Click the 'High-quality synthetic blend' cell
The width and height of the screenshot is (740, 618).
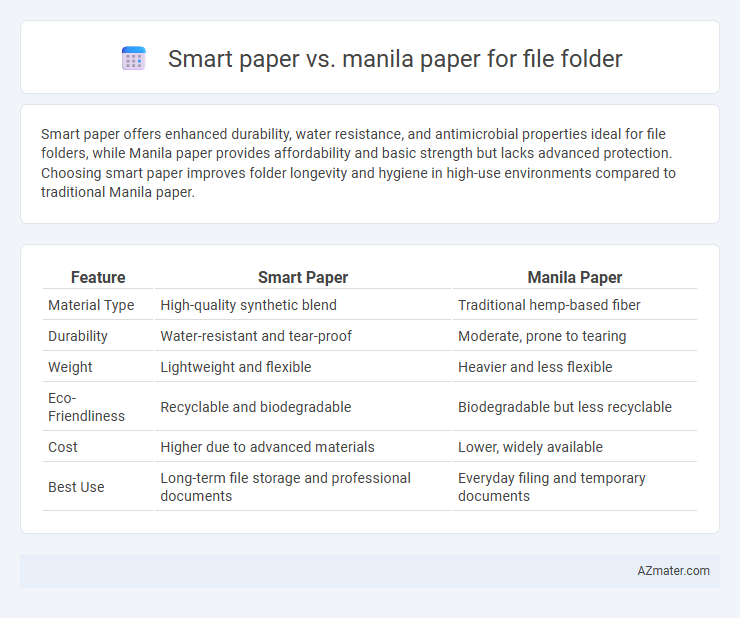coord(249,305)
